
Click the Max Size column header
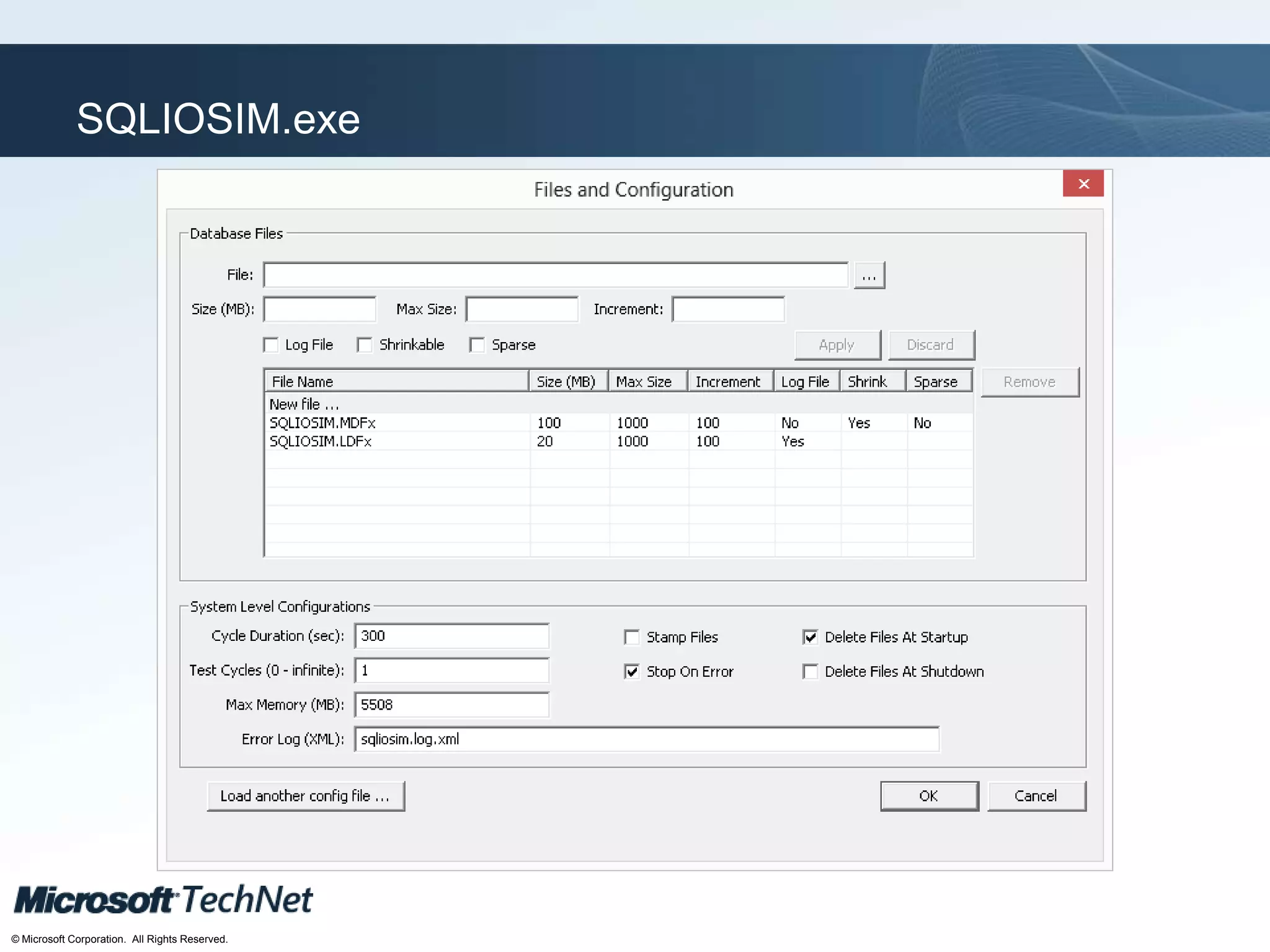click(648, 382)
